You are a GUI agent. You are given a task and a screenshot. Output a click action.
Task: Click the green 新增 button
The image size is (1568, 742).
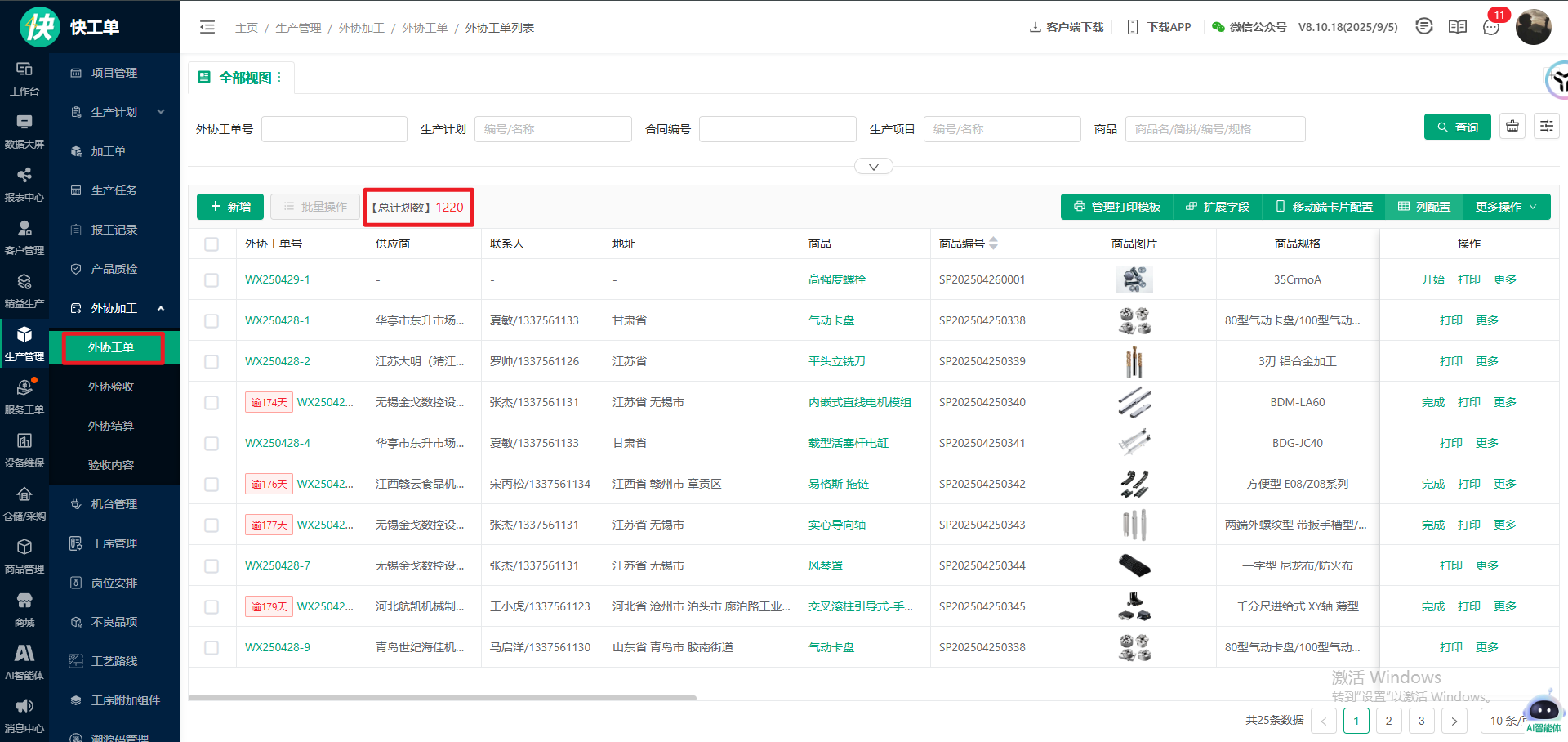pyautogui.click(x=230, y=207)
